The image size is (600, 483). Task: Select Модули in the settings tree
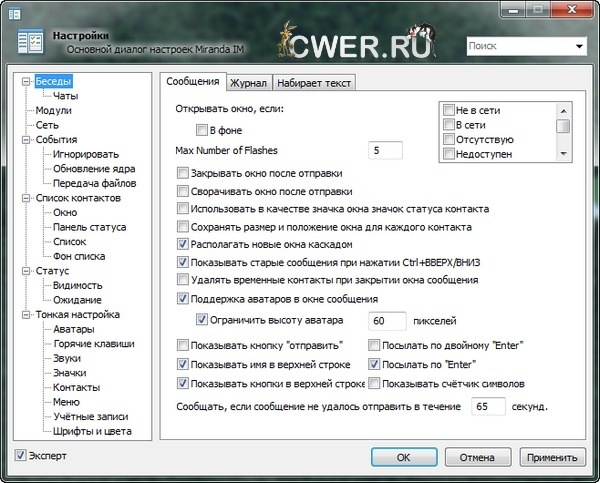coord(54,110)
